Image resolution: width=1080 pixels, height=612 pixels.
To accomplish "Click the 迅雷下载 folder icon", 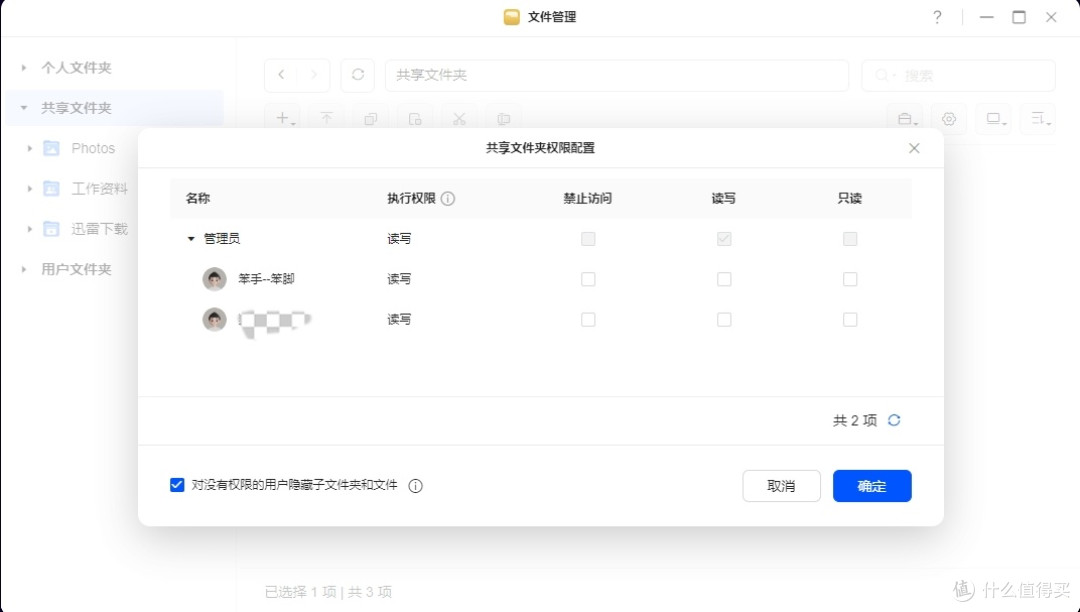I will coord(52,229).
